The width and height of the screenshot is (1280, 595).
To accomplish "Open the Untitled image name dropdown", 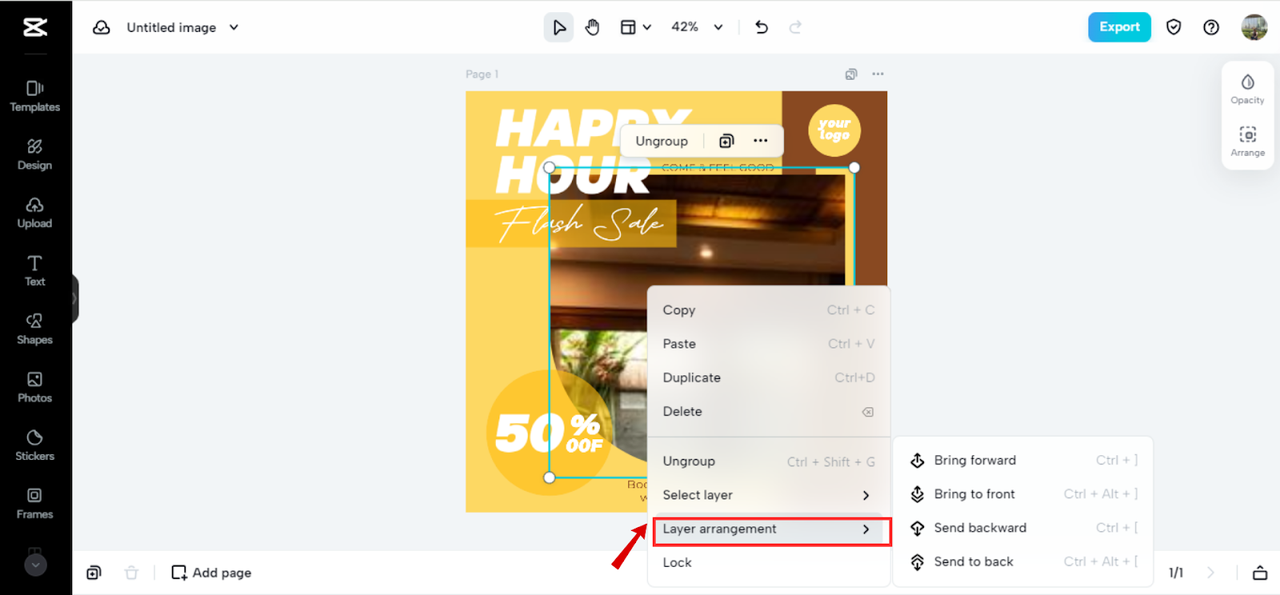I will coord(183,28).
